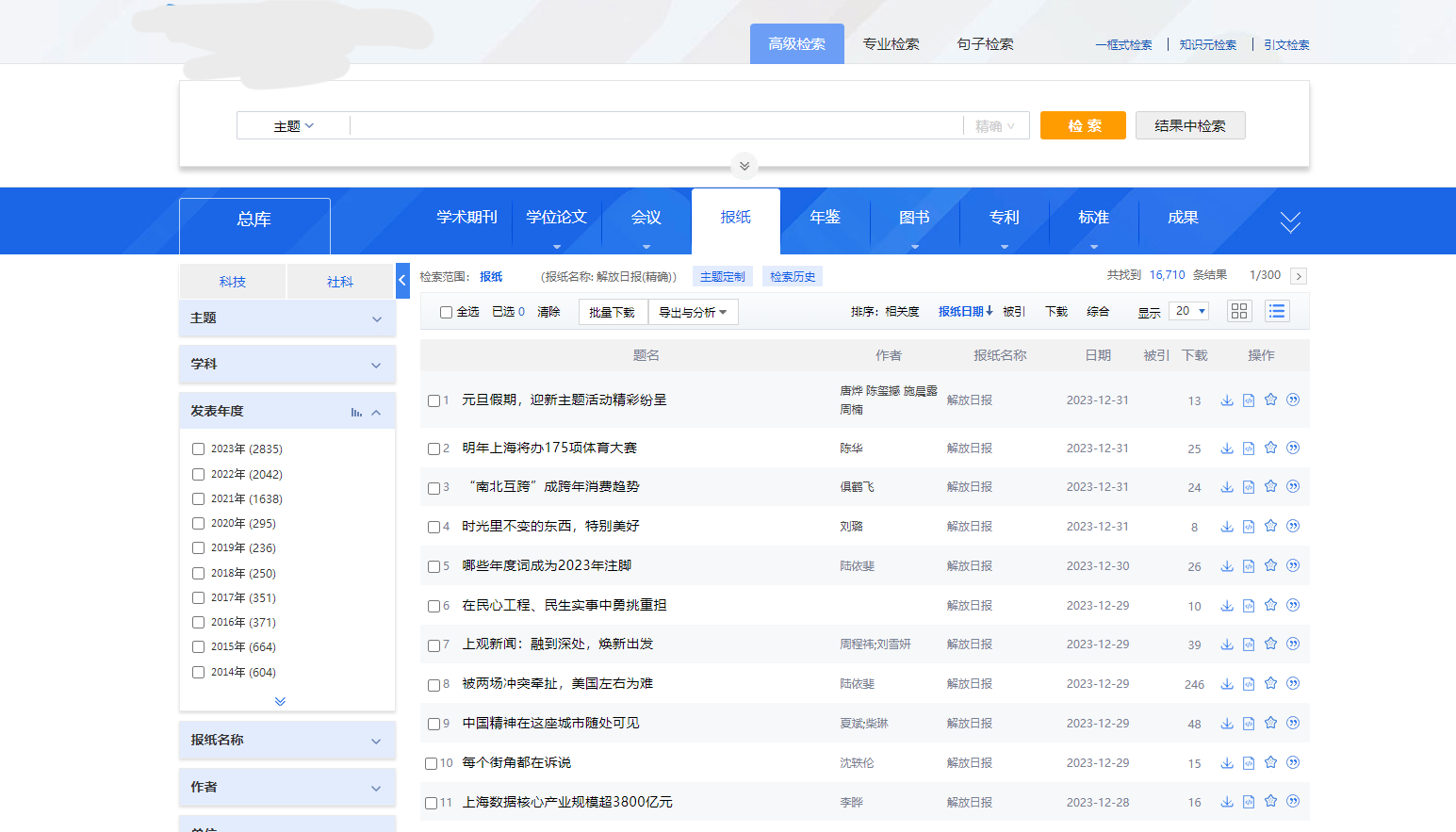Go to next results page arrow
This screenshot has width=1456, height=832.
coord(1299,276)
